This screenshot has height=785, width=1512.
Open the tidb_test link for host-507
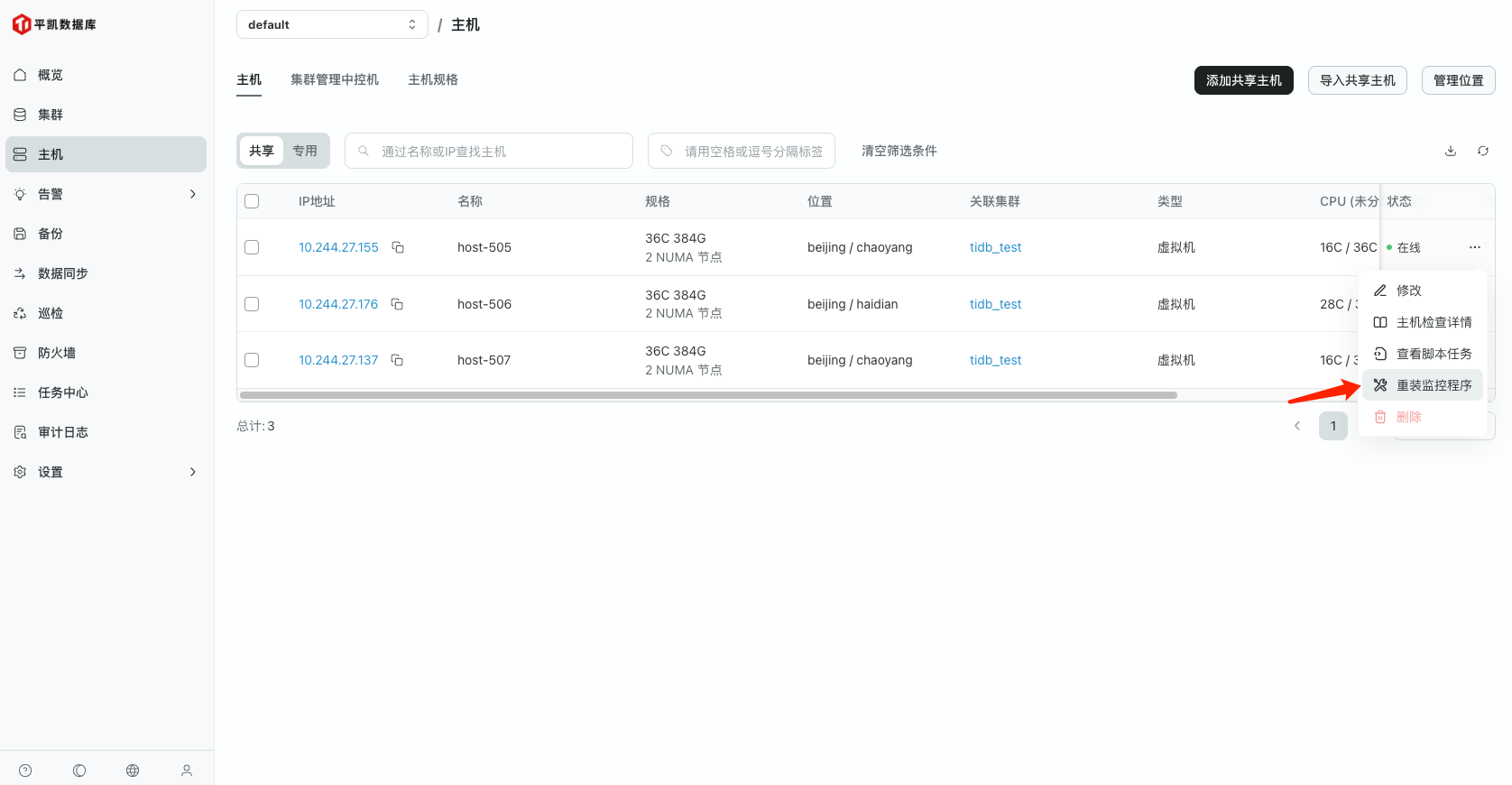pos(995,360)
